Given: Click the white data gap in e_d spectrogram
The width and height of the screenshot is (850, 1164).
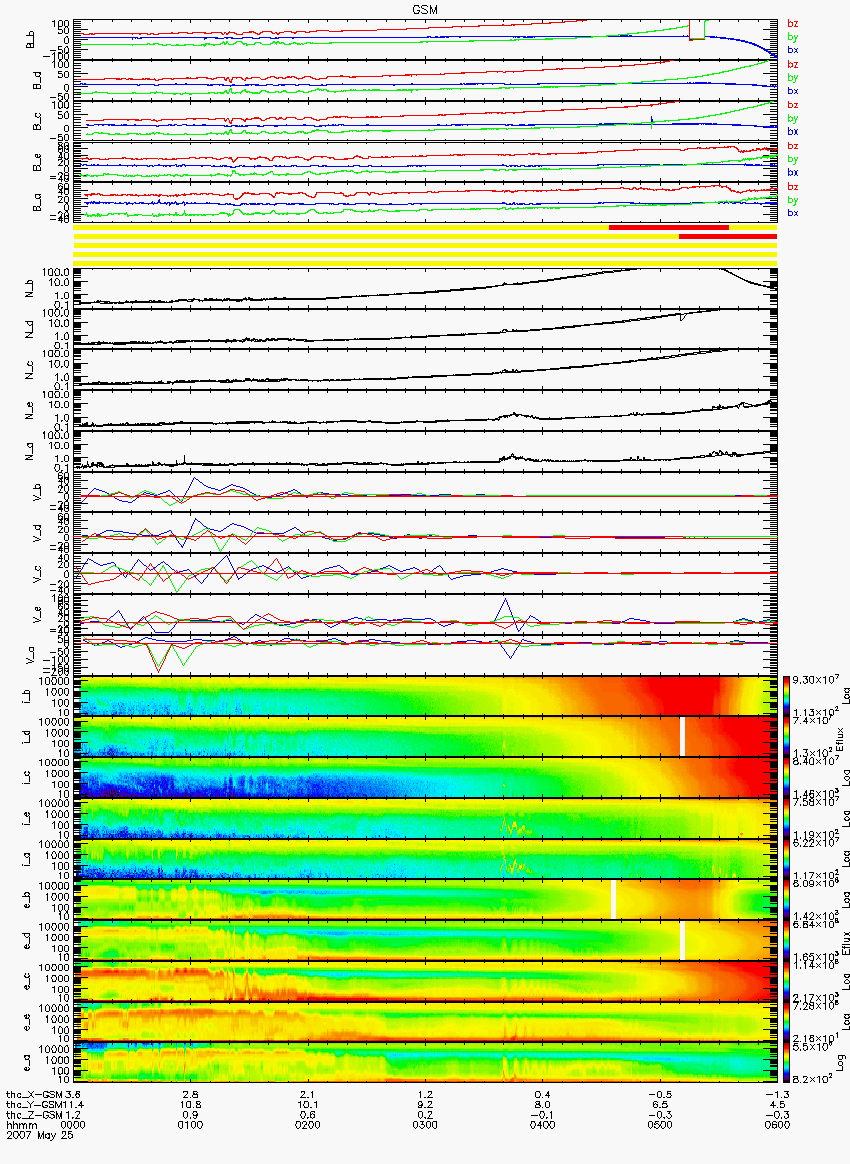Looking at the screenshot, I should pyautogui.click(x=682, y=941).
